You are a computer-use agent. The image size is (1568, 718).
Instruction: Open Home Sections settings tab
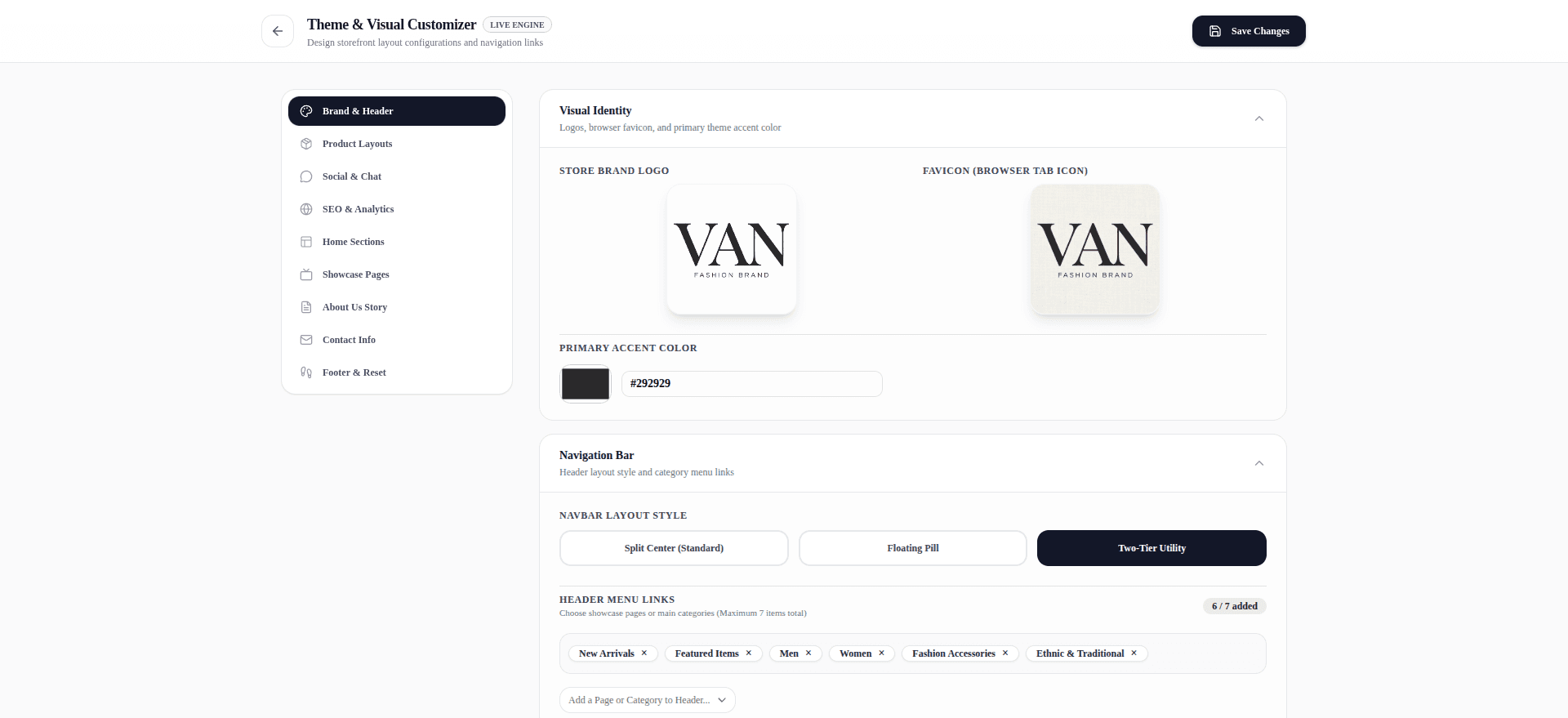pos(397,242)
